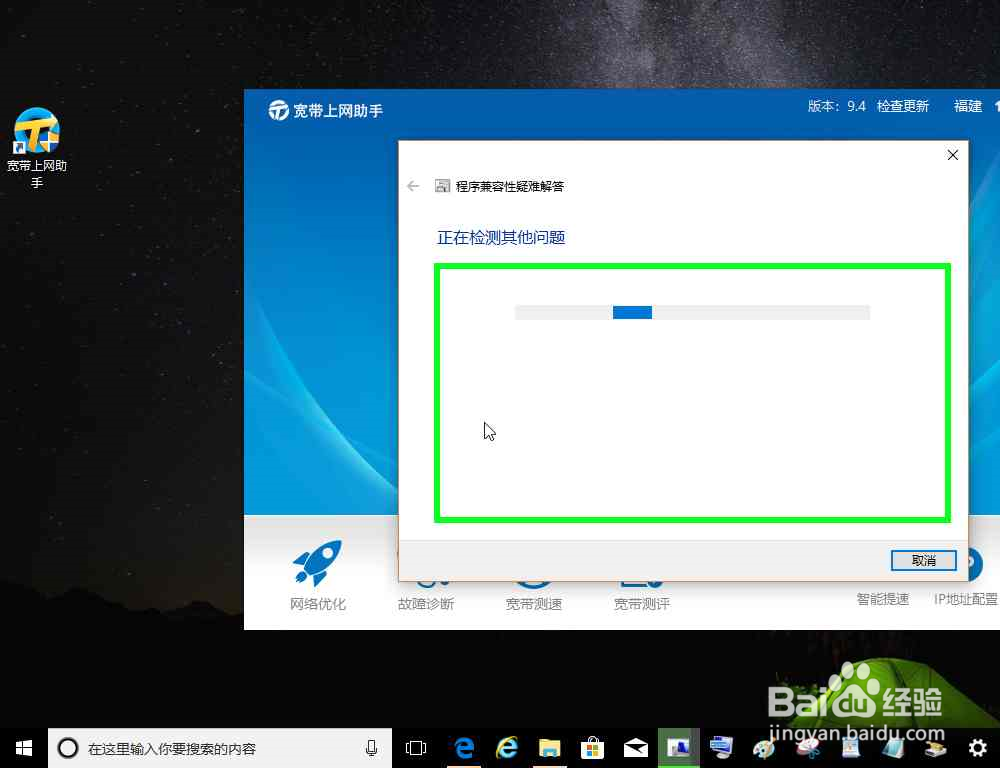Open Microsoft Edge from taskbar

click(x=464, y=748)
